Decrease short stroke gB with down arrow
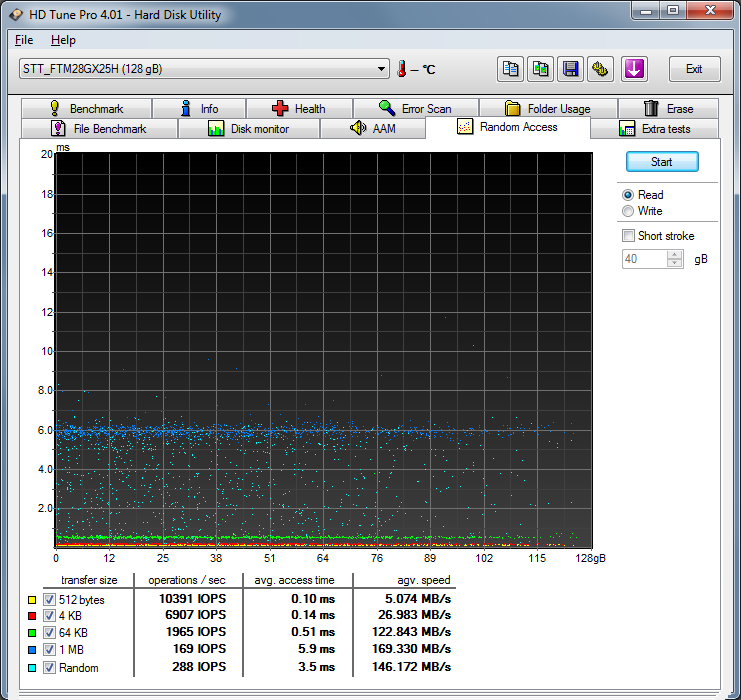Screen dimensions: 741x700 pos(674,263)
